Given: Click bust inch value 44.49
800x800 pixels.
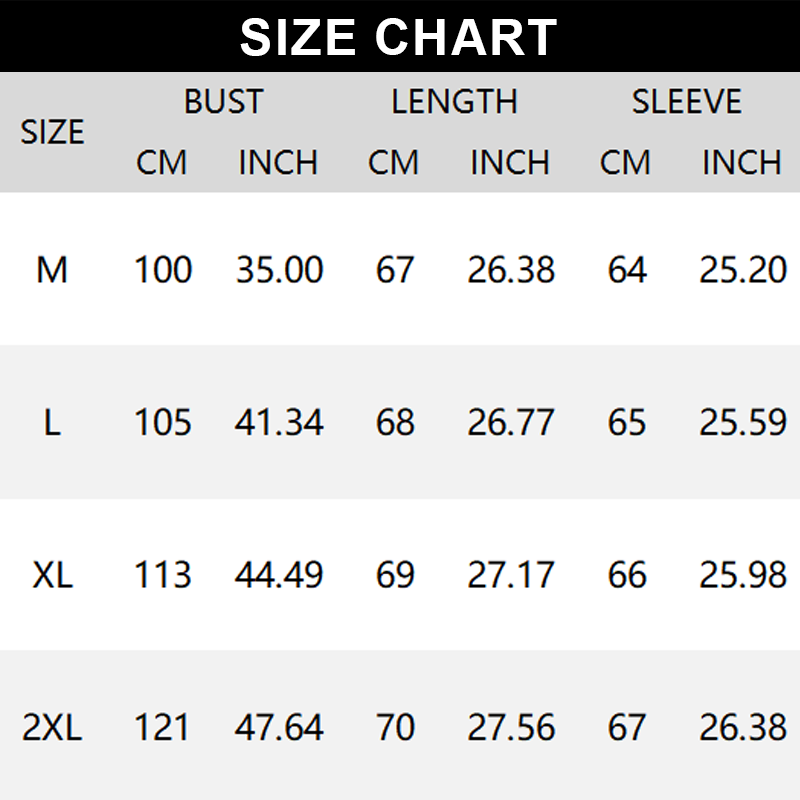Looking at the screenshot, I should [x=279, y=575].
